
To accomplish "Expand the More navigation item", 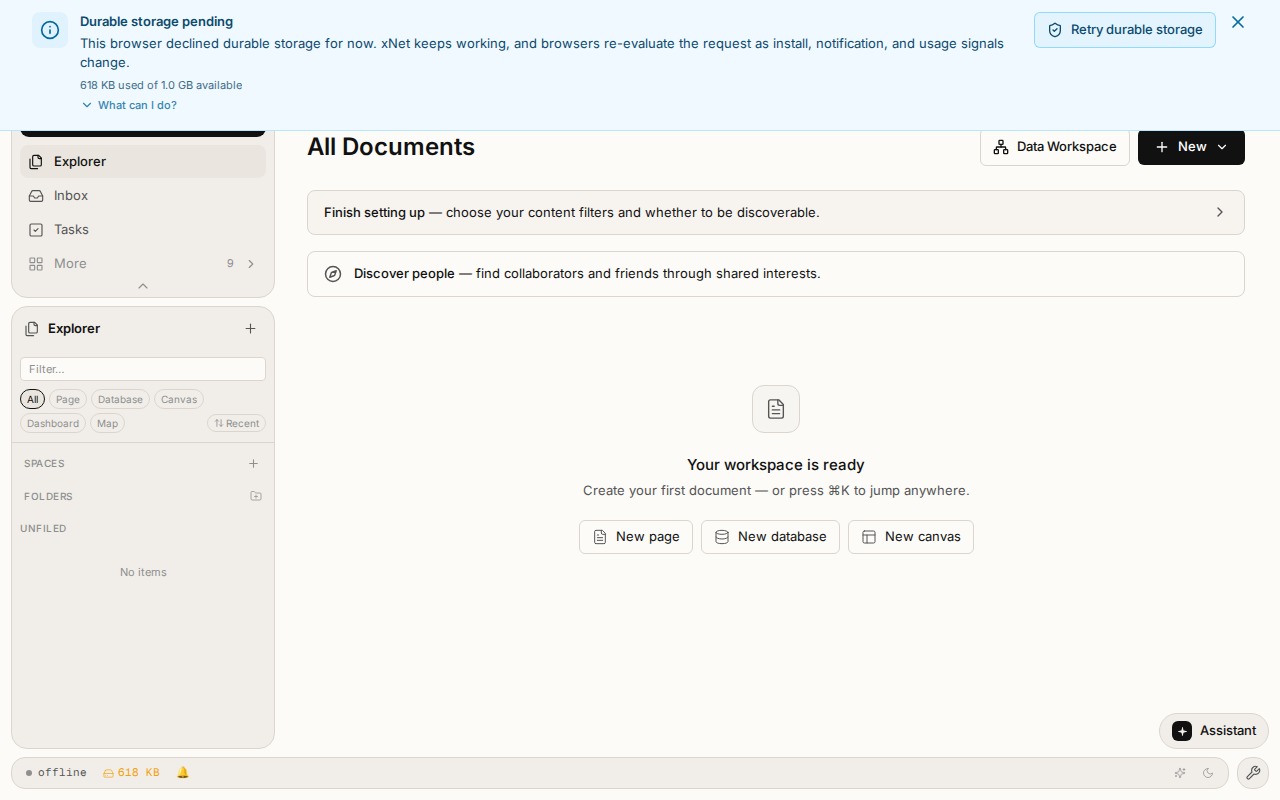I will [143, 264].
